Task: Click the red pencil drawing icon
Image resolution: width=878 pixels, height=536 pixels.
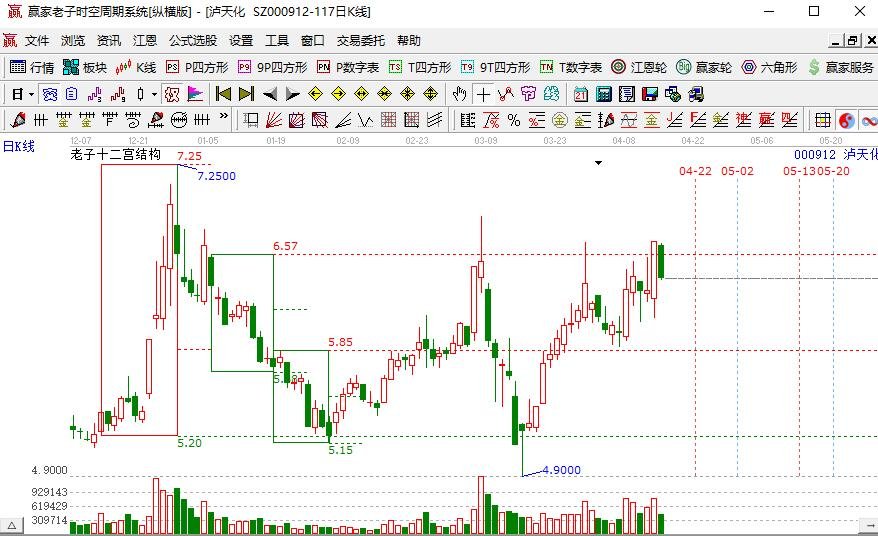Action: [x=17, y=120]
